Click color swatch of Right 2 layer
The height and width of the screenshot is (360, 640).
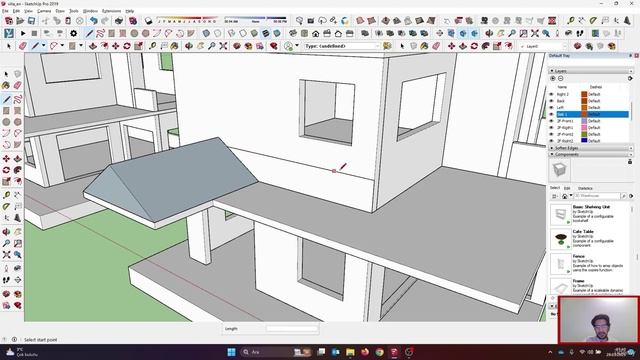point(584,94)
